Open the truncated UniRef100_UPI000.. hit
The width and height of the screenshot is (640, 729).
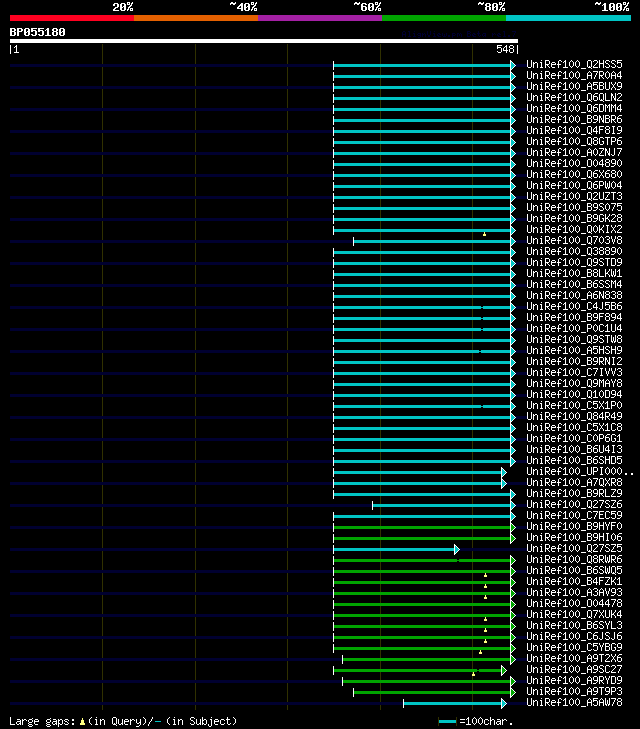(580, 471)
